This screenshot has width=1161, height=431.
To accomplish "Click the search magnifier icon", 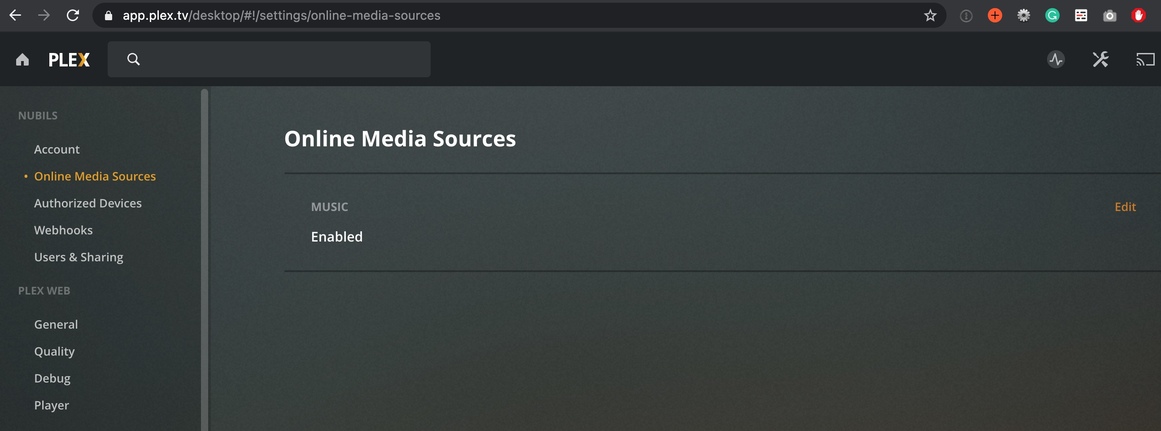I will (x=133, y=59).
